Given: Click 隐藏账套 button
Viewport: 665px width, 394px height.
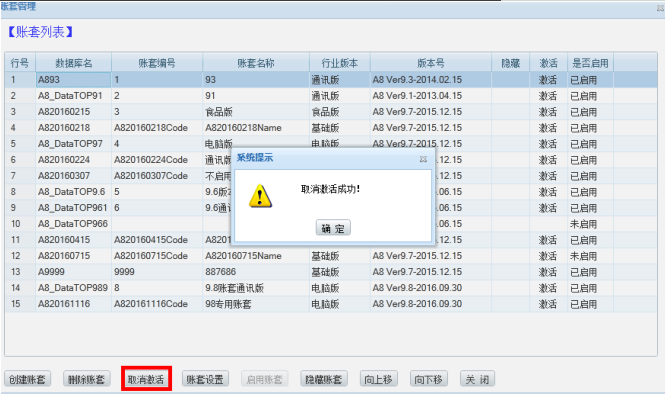Looking at the screenshot, I should (324, 379).
